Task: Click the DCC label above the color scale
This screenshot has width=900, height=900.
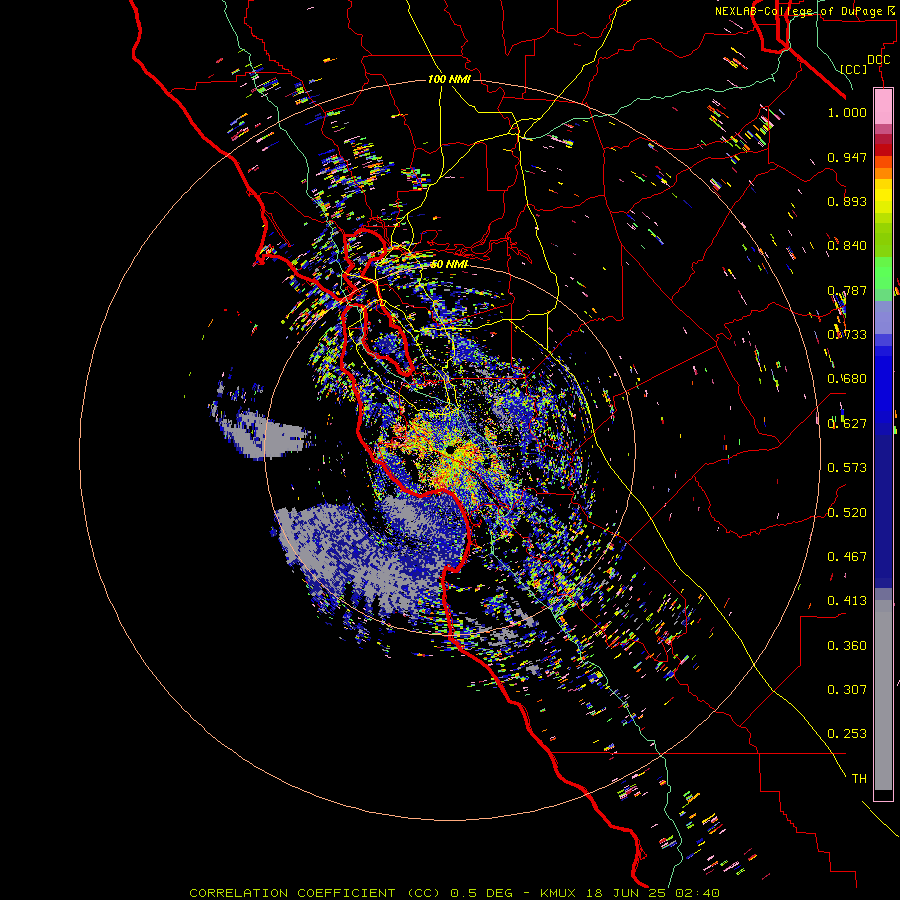Action: [878, 60]
